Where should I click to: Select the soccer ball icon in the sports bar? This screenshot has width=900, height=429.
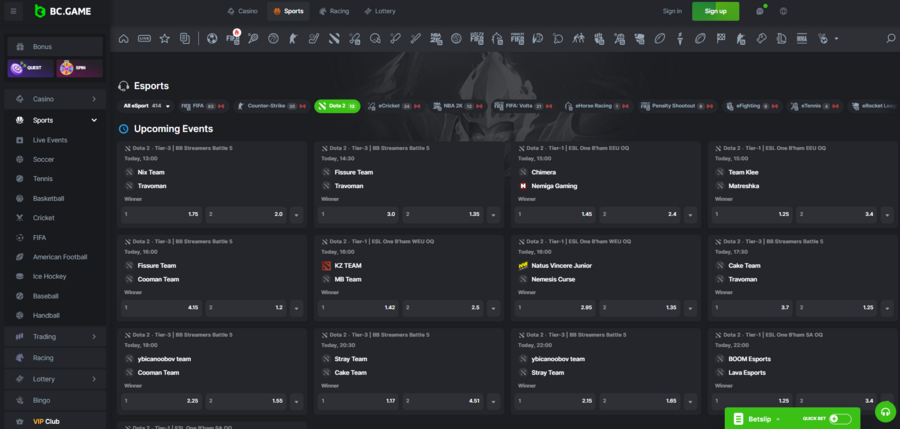212,38
